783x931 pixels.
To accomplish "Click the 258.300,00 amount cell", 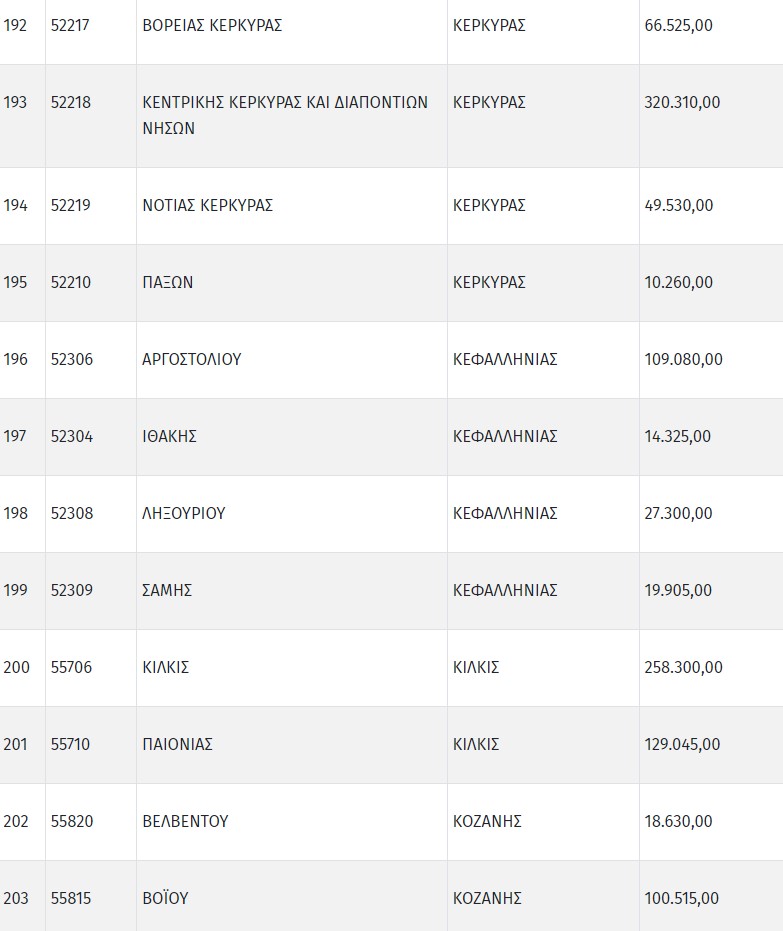I will point(684,667).
